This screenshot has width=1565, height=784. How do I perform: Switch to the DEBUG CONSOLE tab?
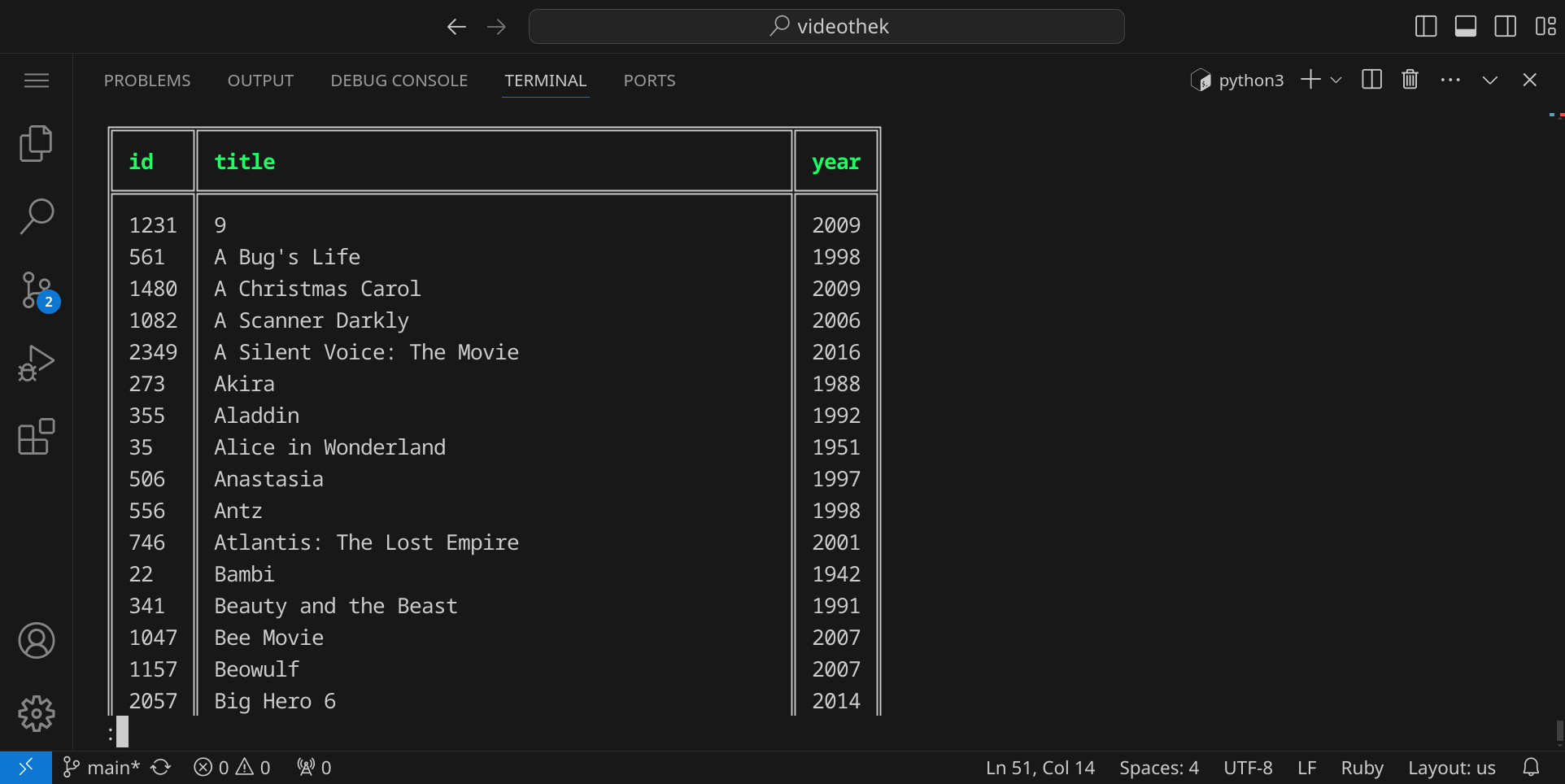coord(399,81)
